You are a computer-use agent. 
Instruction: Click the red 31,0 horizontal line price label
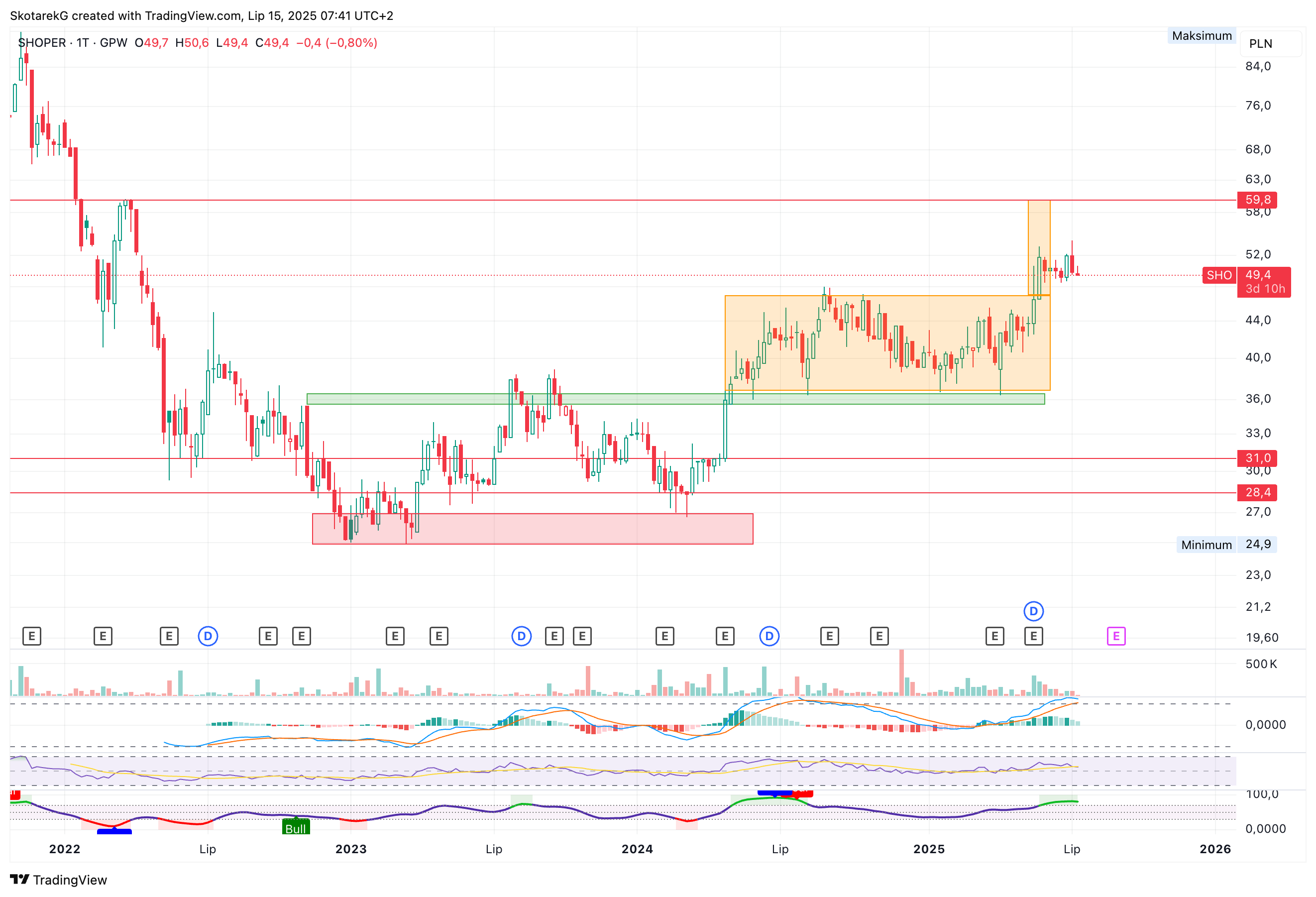point(1257,457)
